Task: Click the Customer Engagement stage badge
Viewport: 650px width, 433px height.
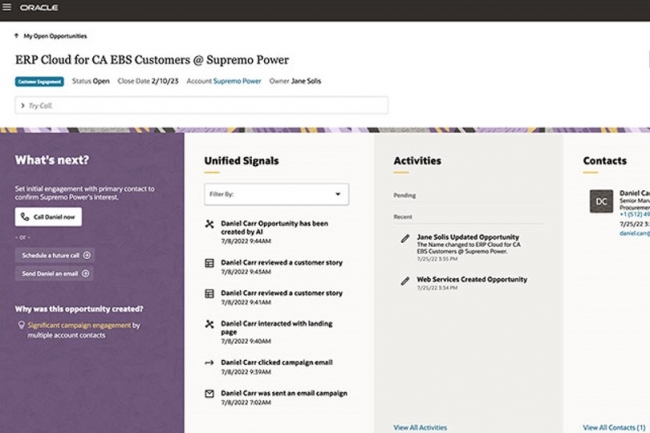Action: click(39, 82)
